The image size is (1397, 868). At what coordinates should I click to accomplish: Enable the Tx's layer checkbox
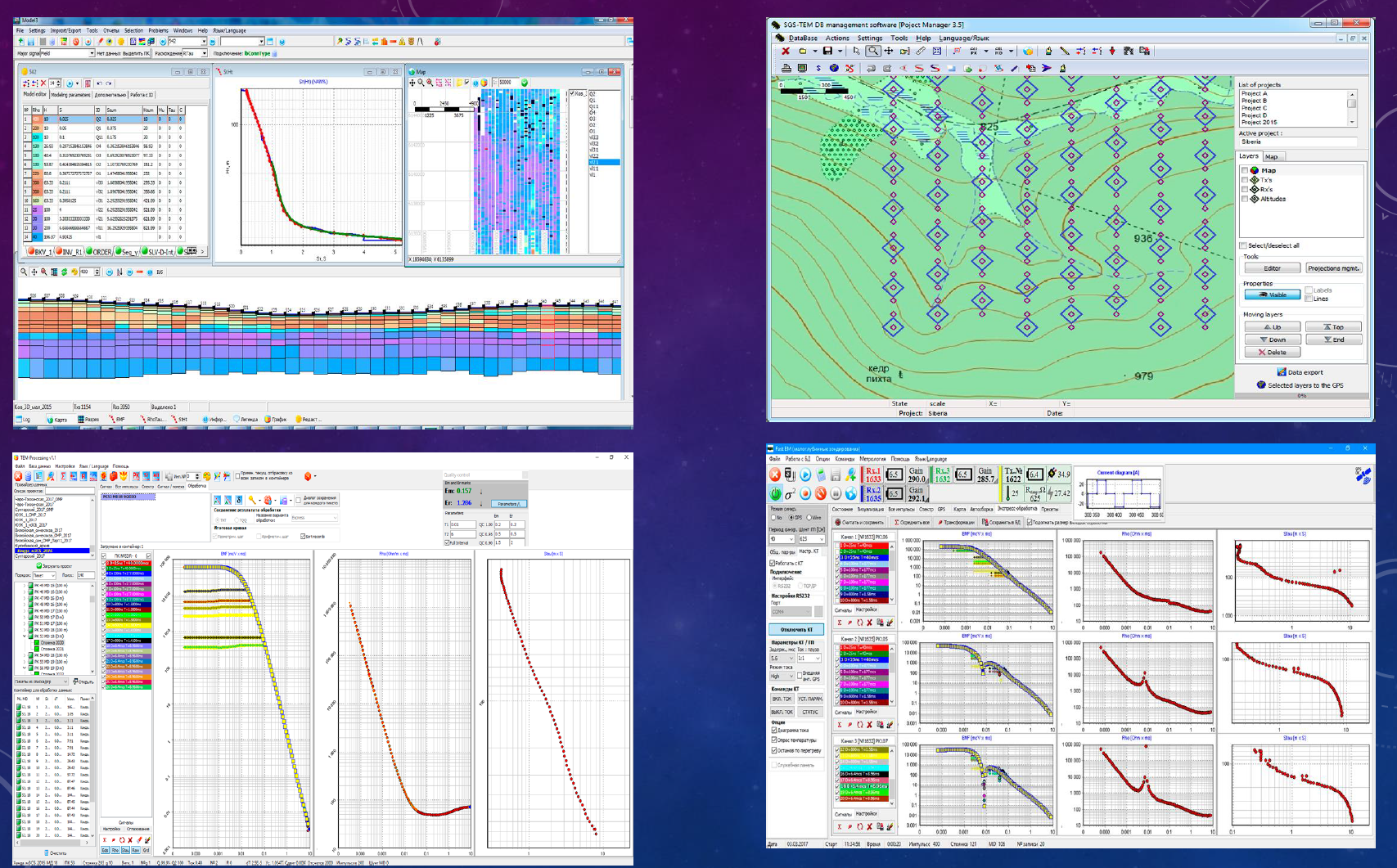pos(1245,180)
